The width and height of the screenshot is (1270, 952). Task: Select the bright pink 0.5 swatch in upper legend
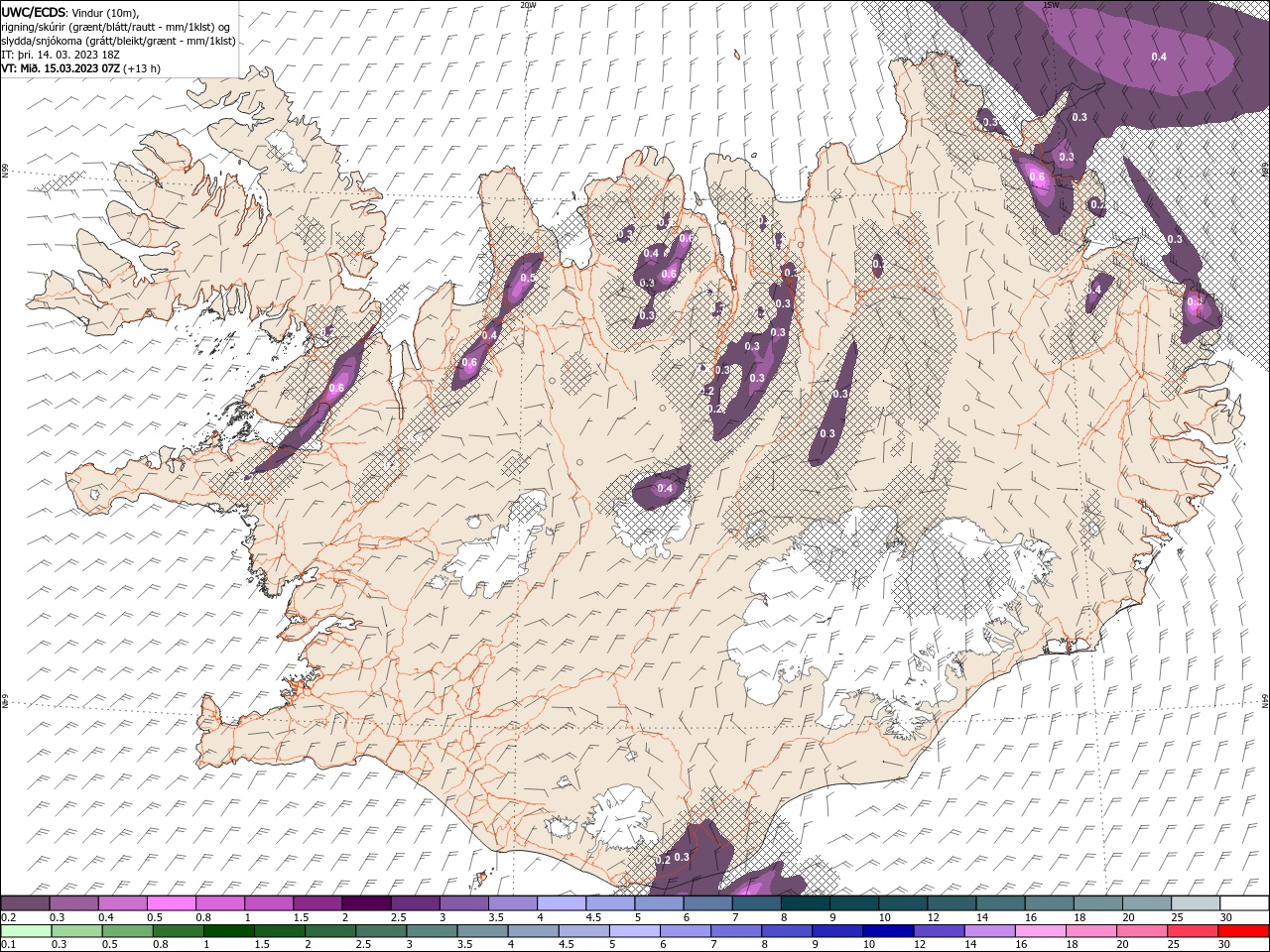tap(172, 903)
